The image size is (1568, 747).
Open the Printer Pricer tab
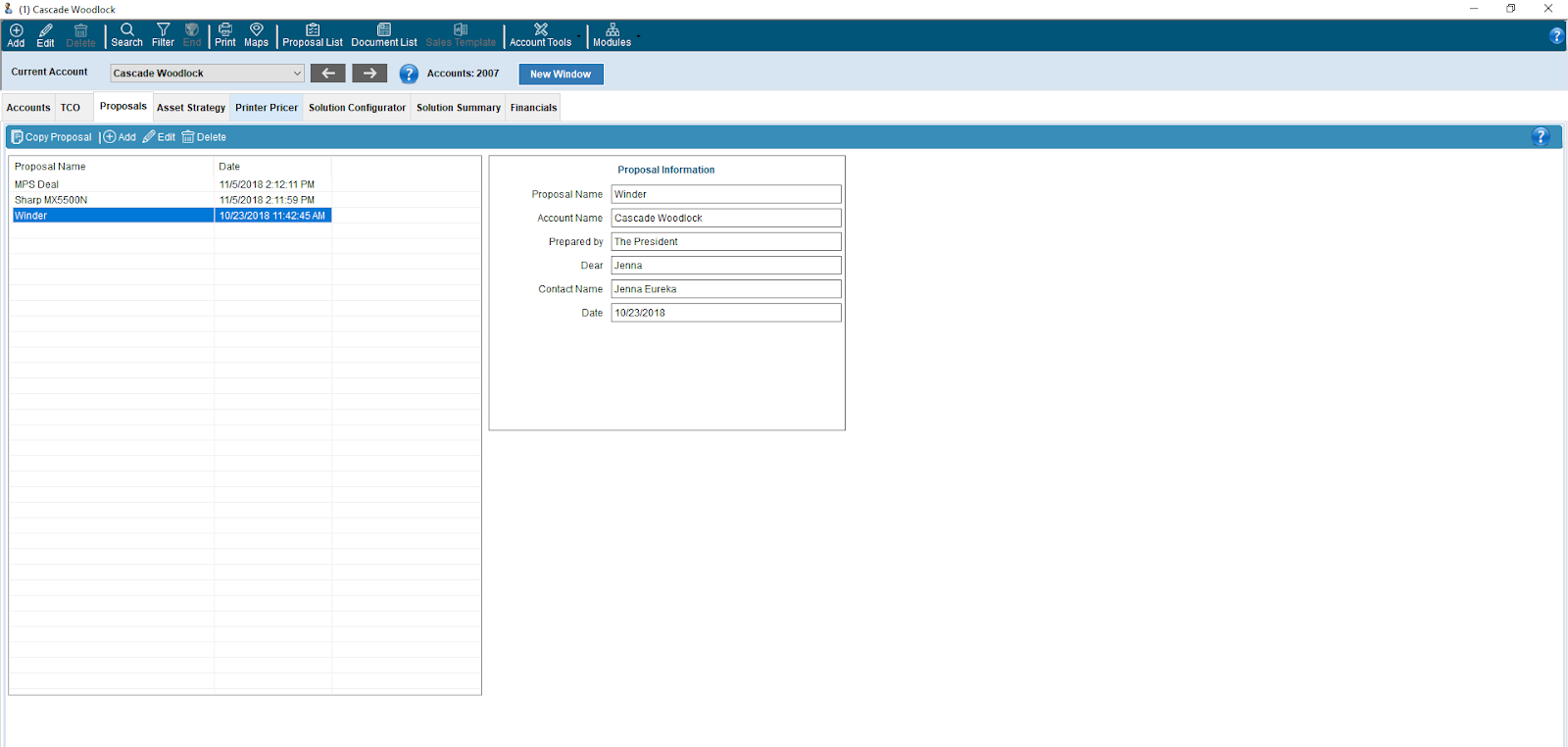coord(267,108)
